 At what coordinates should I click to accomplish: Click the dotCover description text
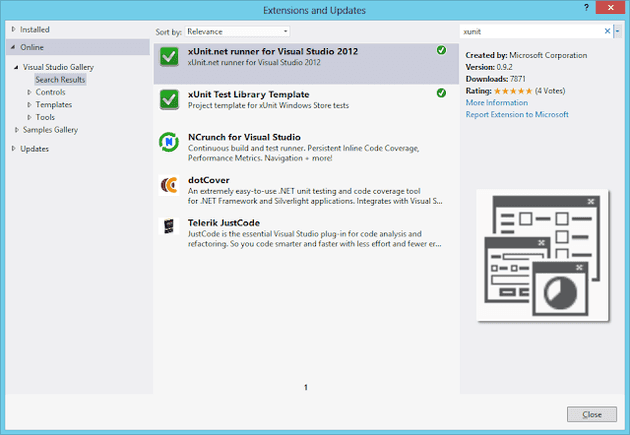(x=315, y=196)
